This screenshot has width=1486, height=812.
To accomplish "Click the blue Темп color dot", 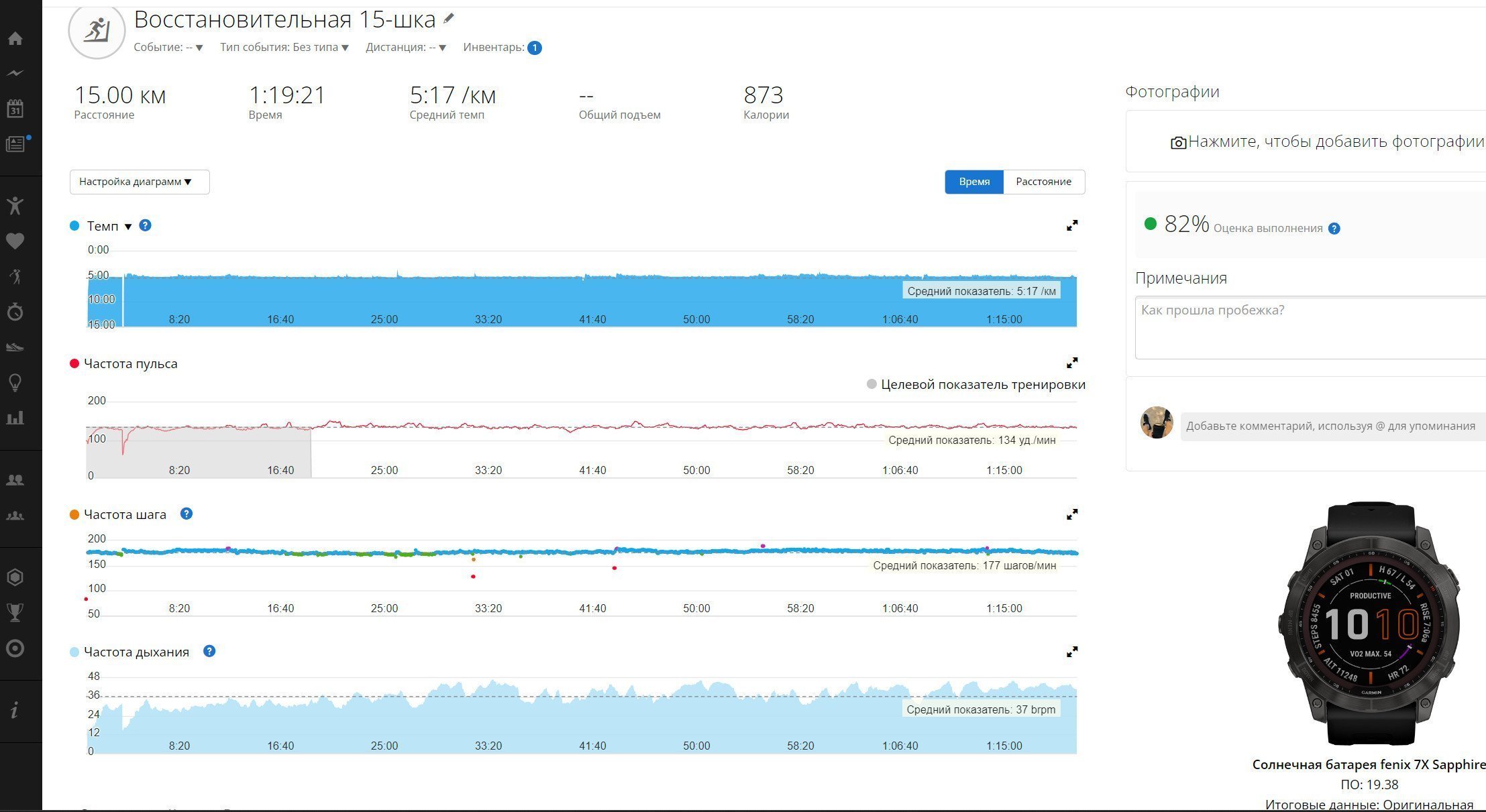I will point(74,226).
